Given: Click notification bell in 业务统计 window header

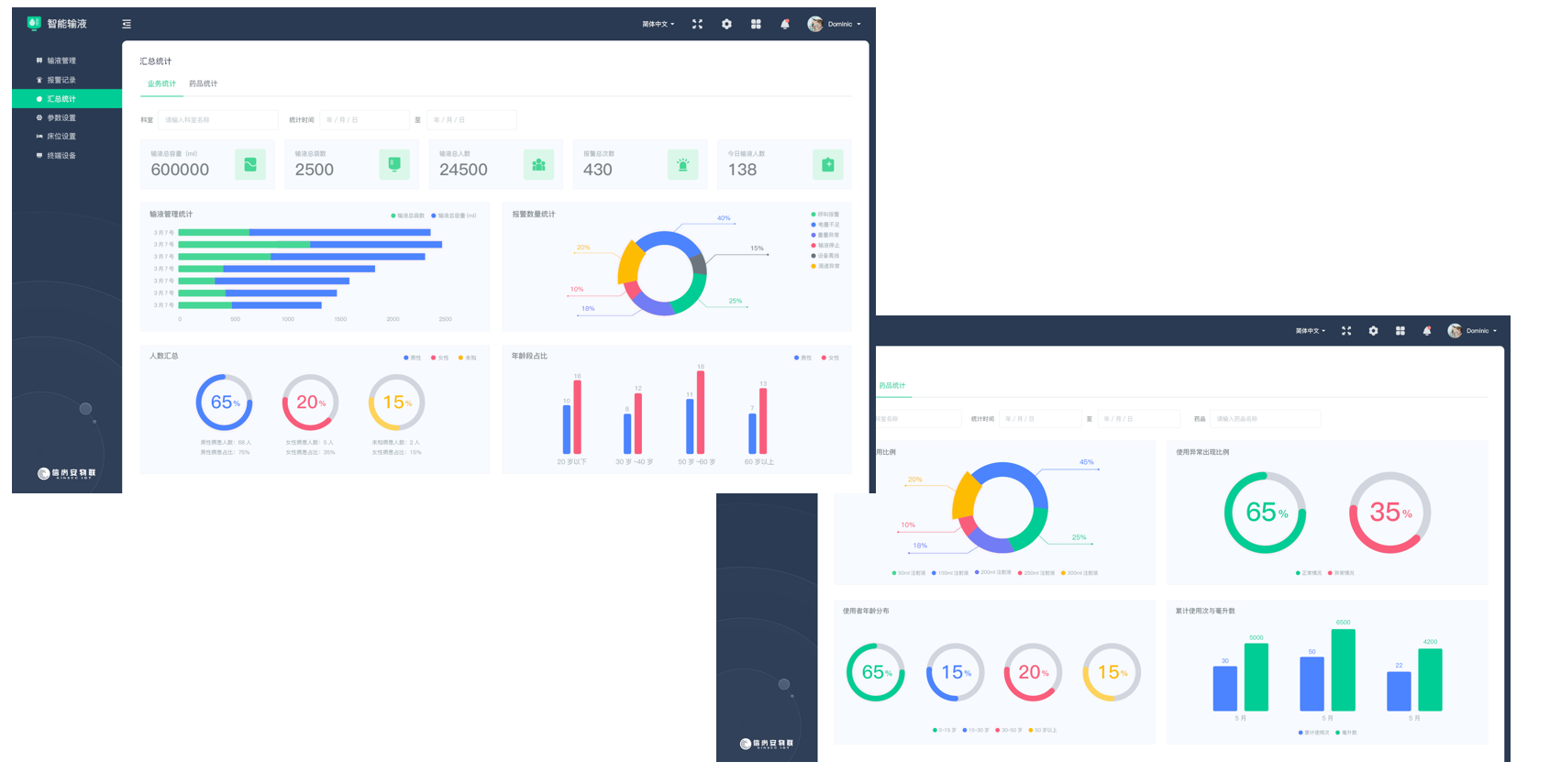Looking at the screenshot, I should pos(785,24).
